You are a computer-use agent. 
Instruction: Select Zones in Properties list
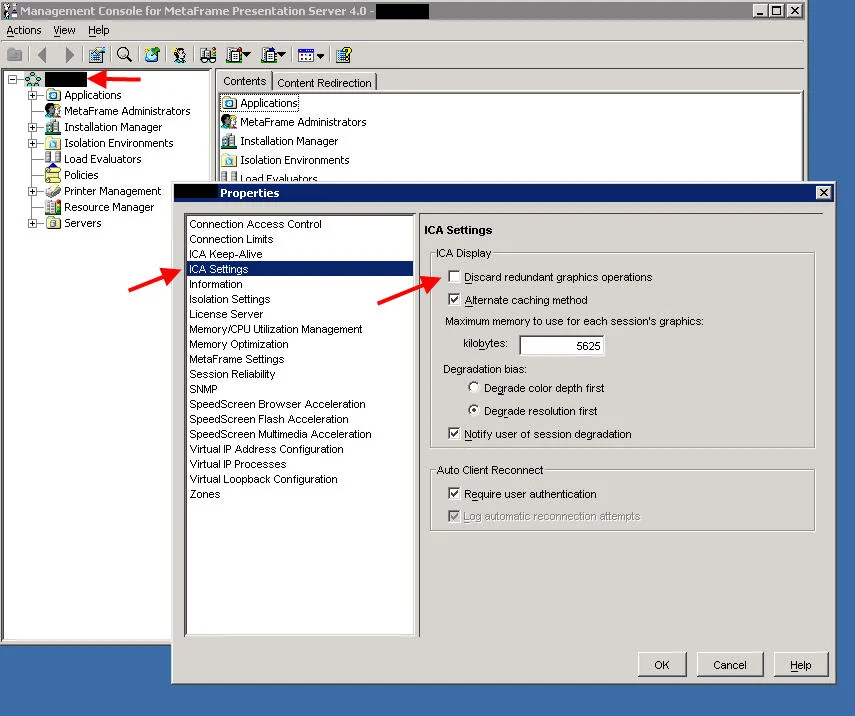(x=300, y=494)
